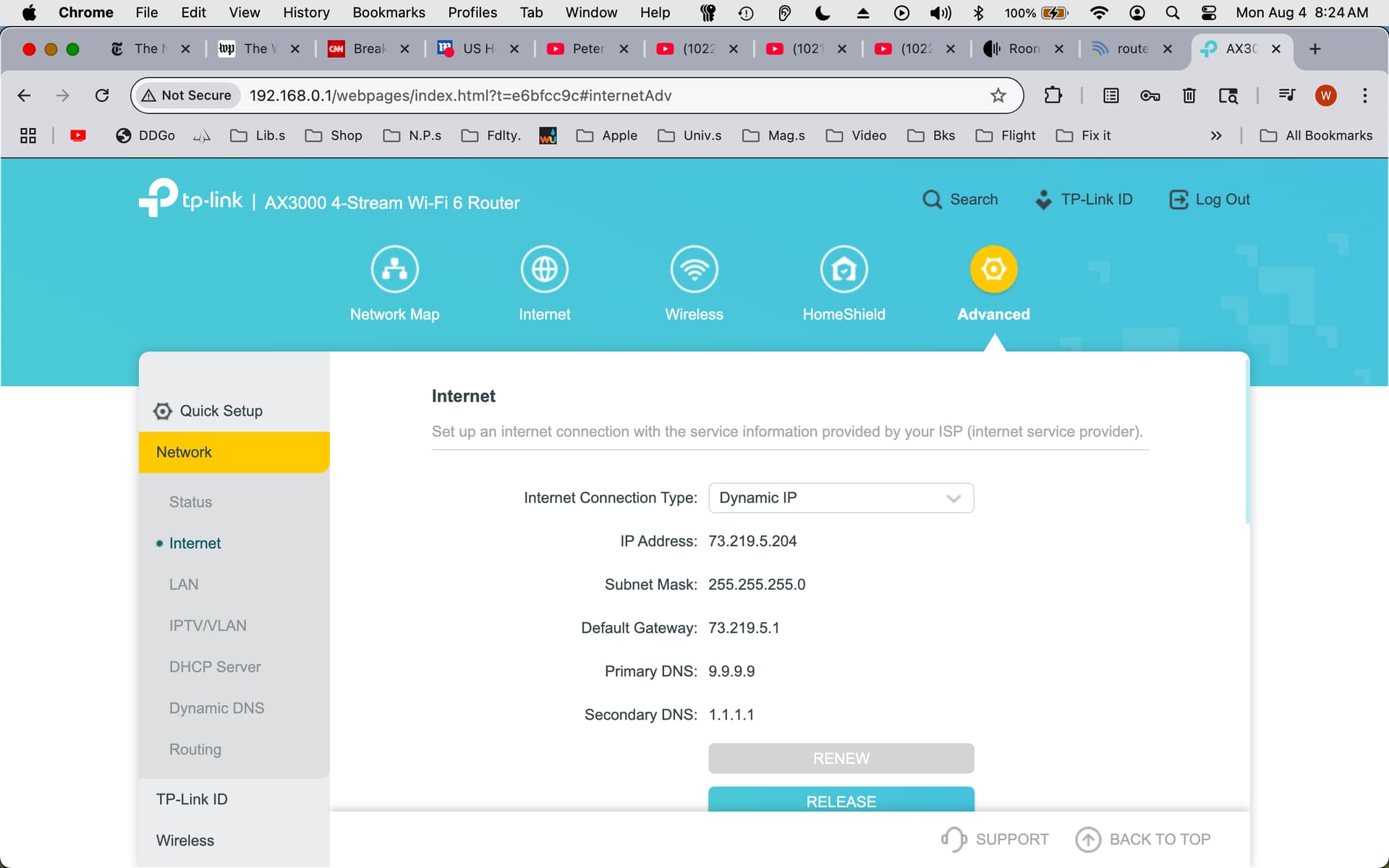This screenshot has height=868, width=1389.
Task: Click the trash can extension icon
Action: [x=1189, y=95]
